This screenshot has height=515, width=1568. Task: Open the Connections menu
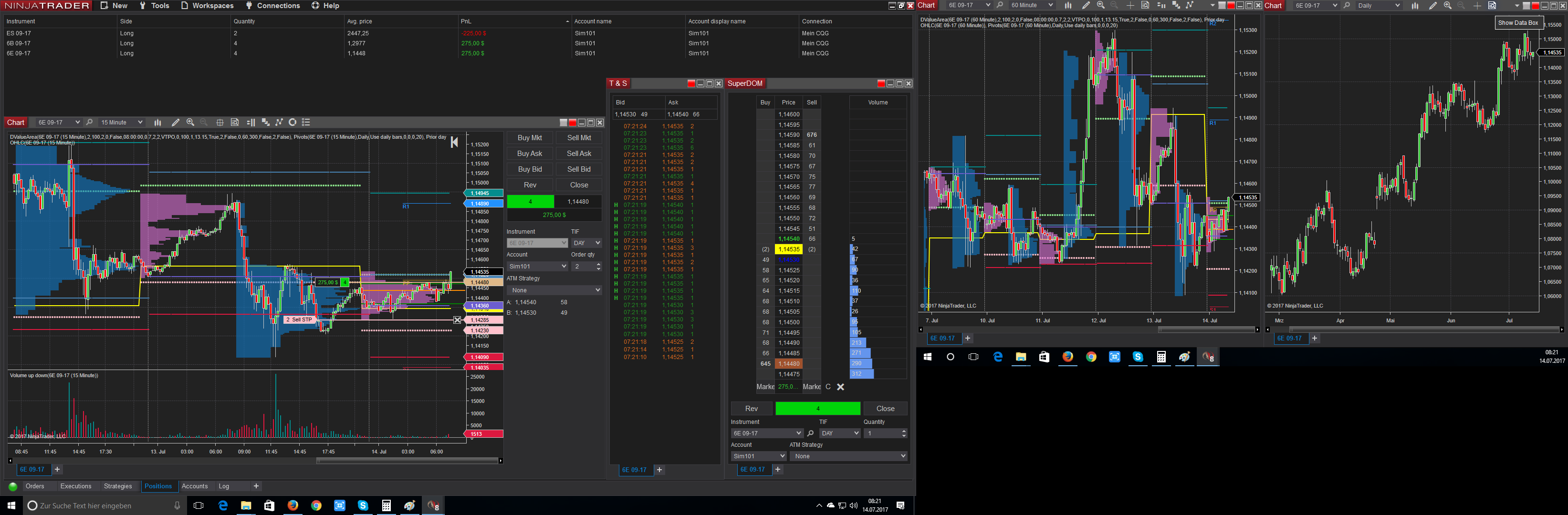[x=272, y=5]
